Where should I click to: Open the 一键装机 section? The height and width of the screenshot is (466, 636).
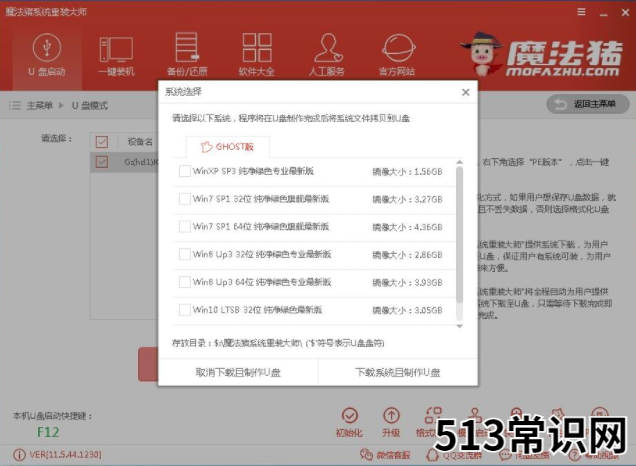pyautogui.click(x=116, y=56)
